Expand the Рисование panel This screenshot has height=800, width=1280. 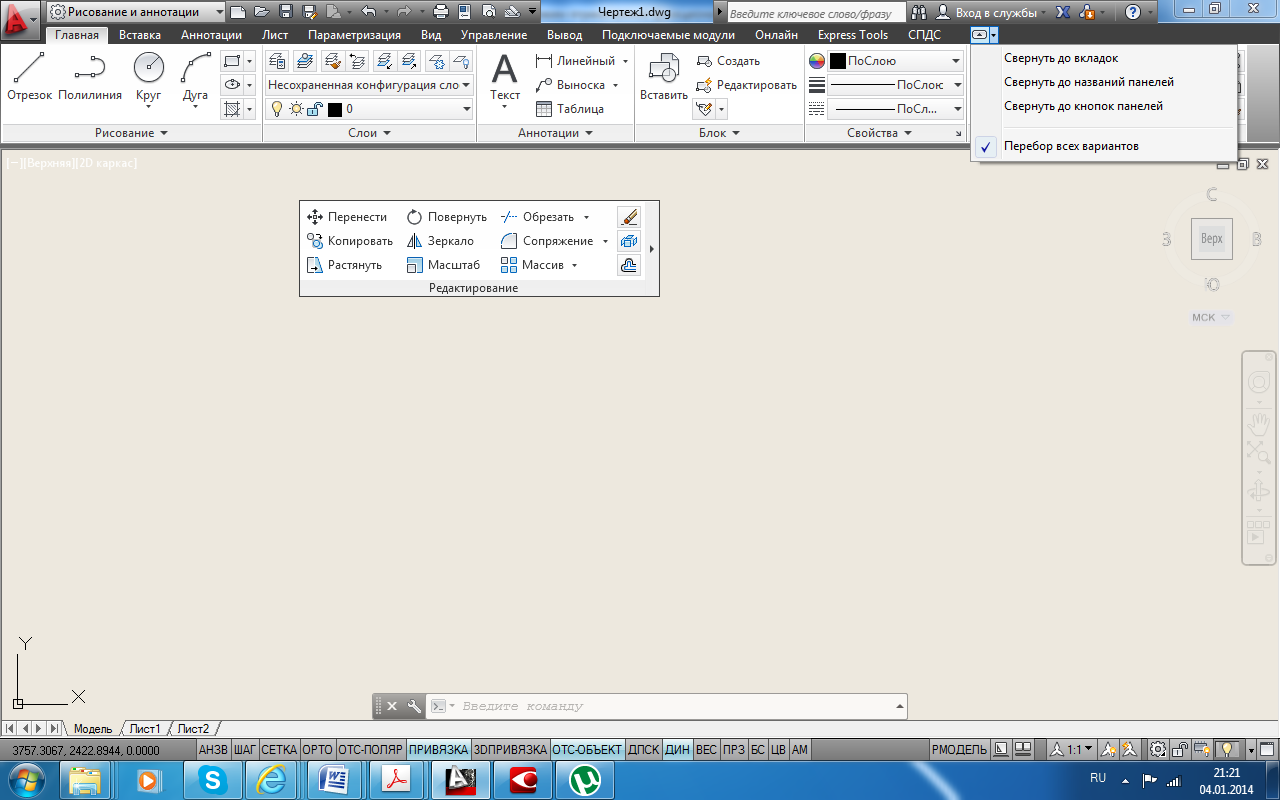131,133
